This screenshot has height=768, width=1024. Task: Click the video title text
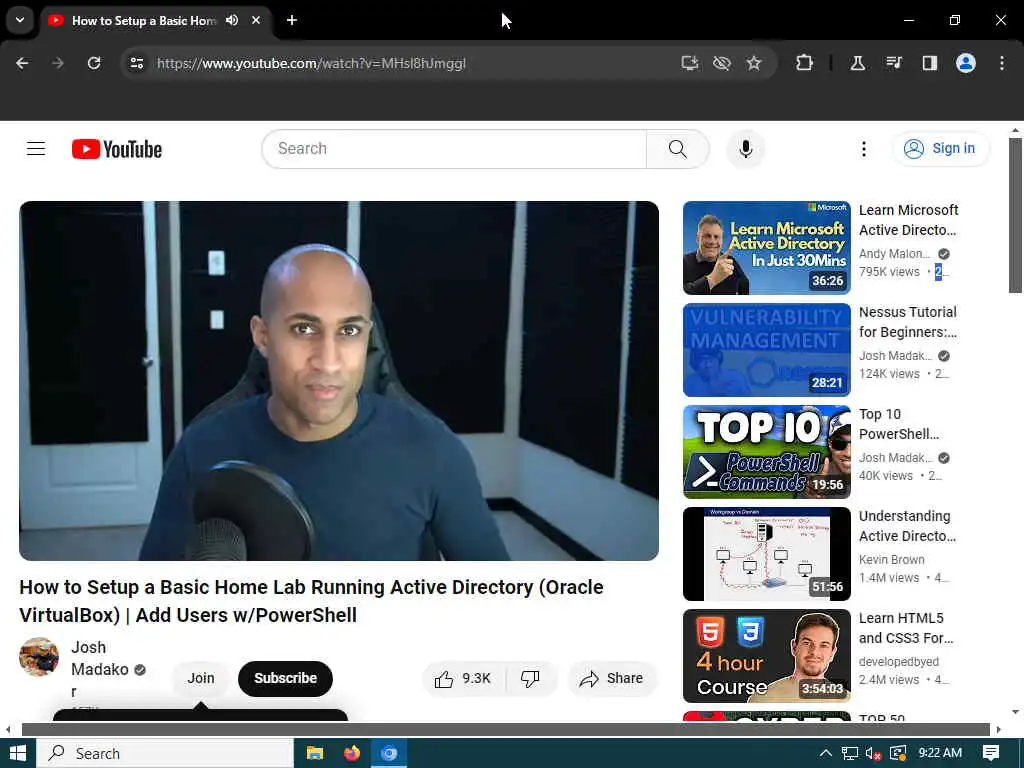(312, 601)
